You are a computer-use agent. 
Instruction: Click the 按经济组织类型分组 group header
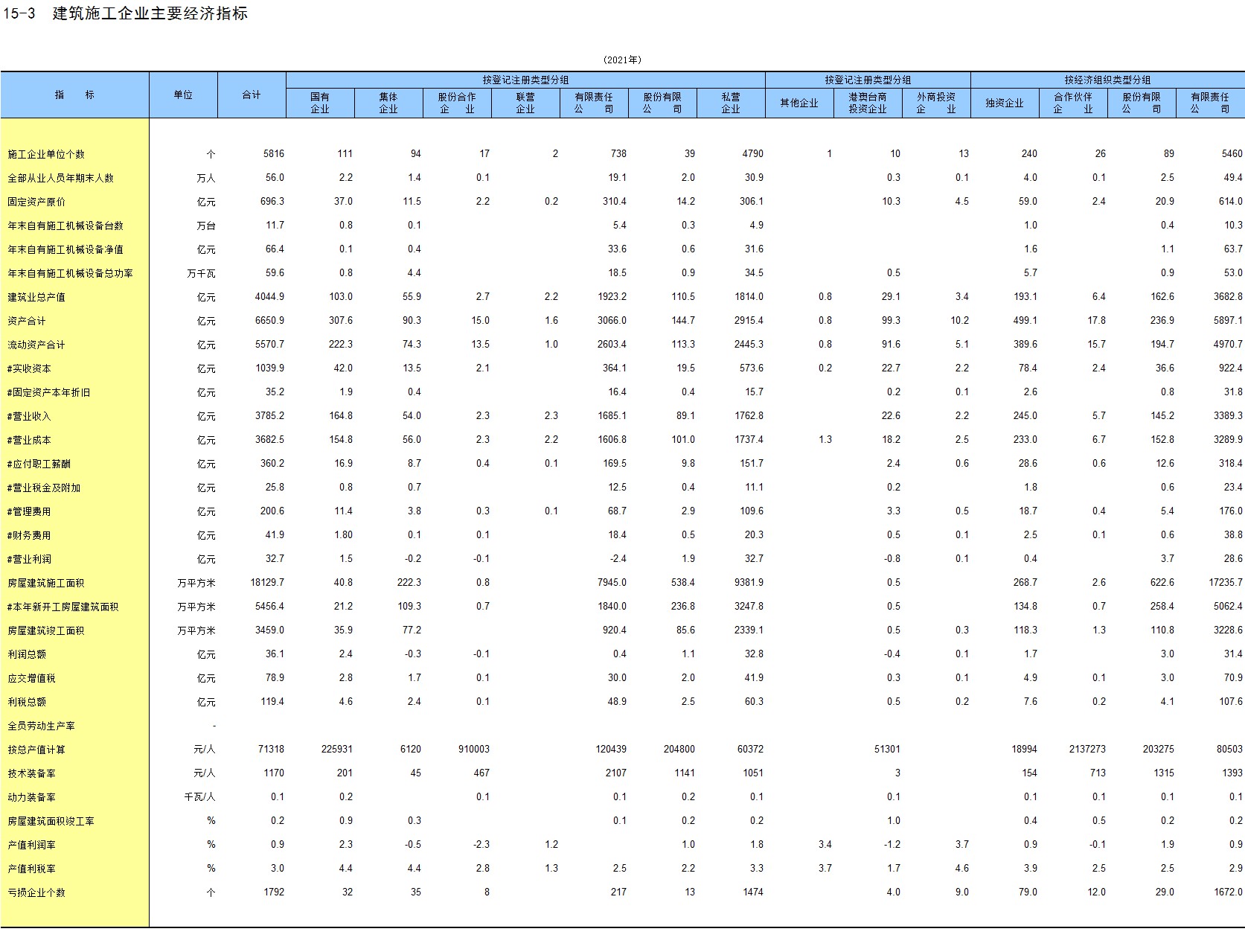(1107, 80)
